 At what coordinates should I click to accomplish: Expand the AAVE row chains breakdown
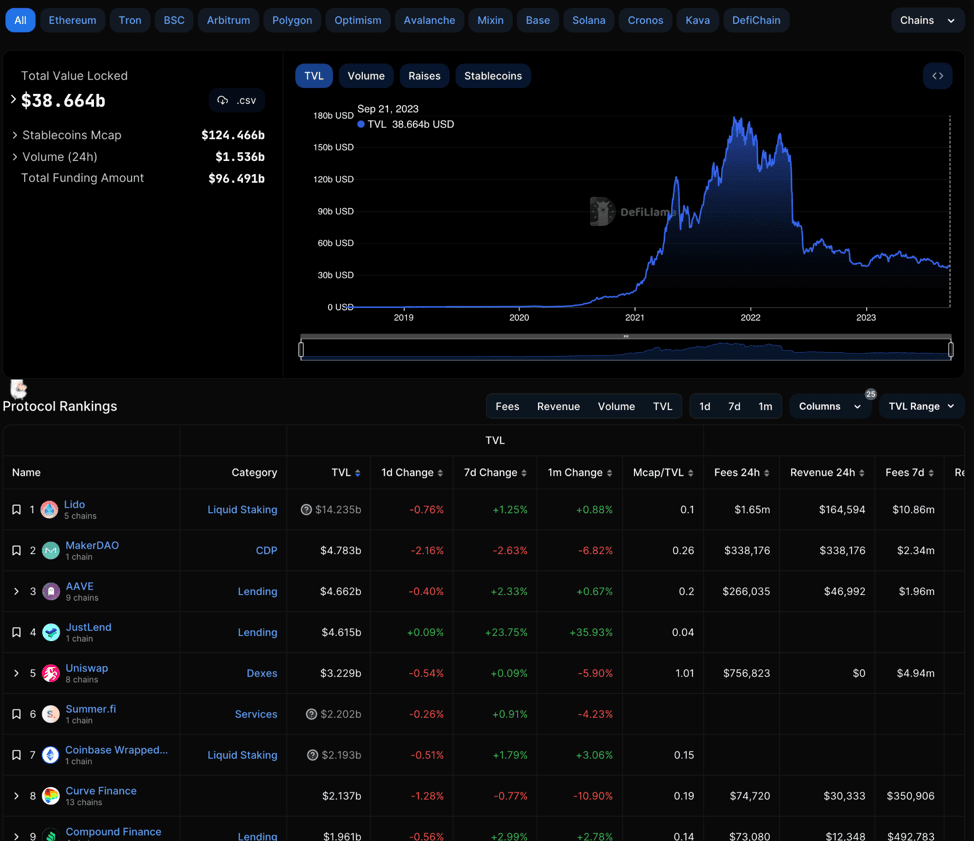16,592
